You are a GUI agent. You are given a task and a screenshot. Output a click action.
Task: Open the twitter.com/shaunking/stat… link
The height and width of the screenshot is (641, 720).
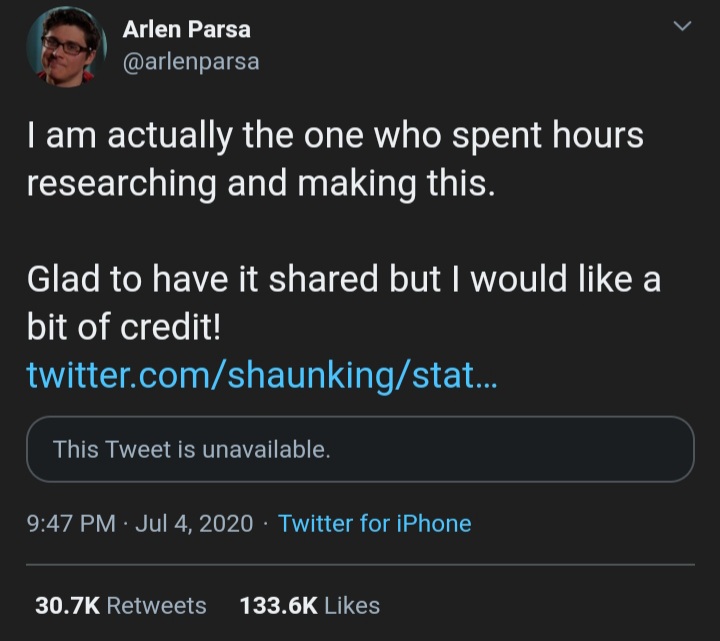[260, 375]
